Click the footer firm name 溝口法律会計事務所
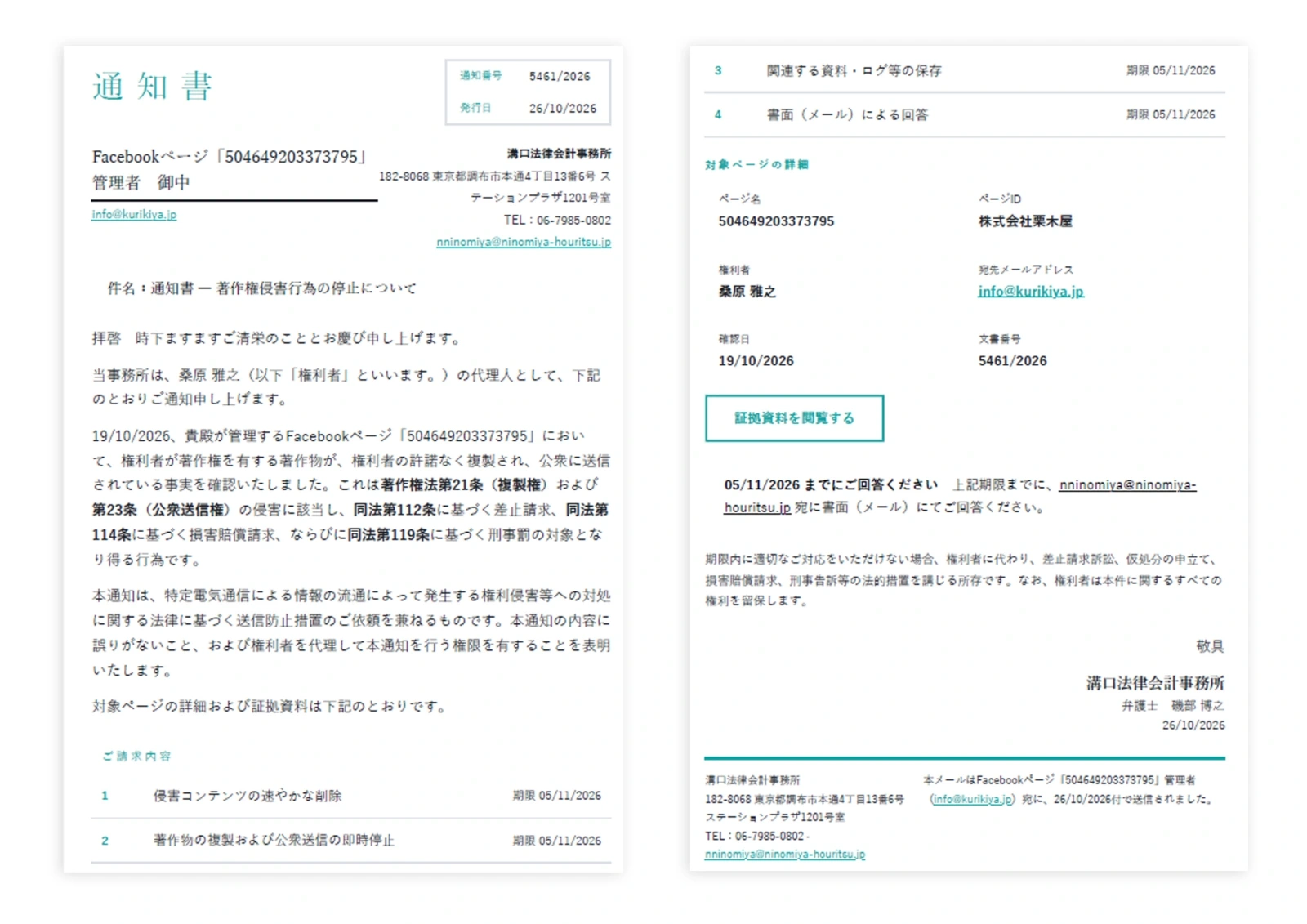 coord(752,780)
